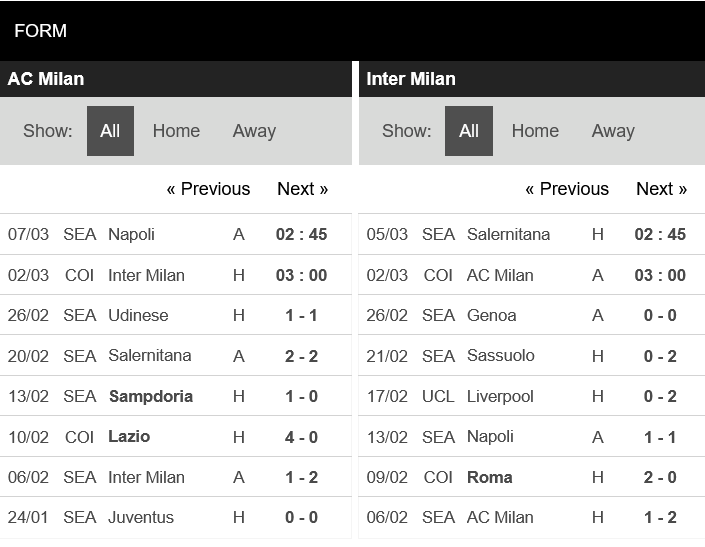Switch to AC Milan Home filter

click(x=176, y=131)
